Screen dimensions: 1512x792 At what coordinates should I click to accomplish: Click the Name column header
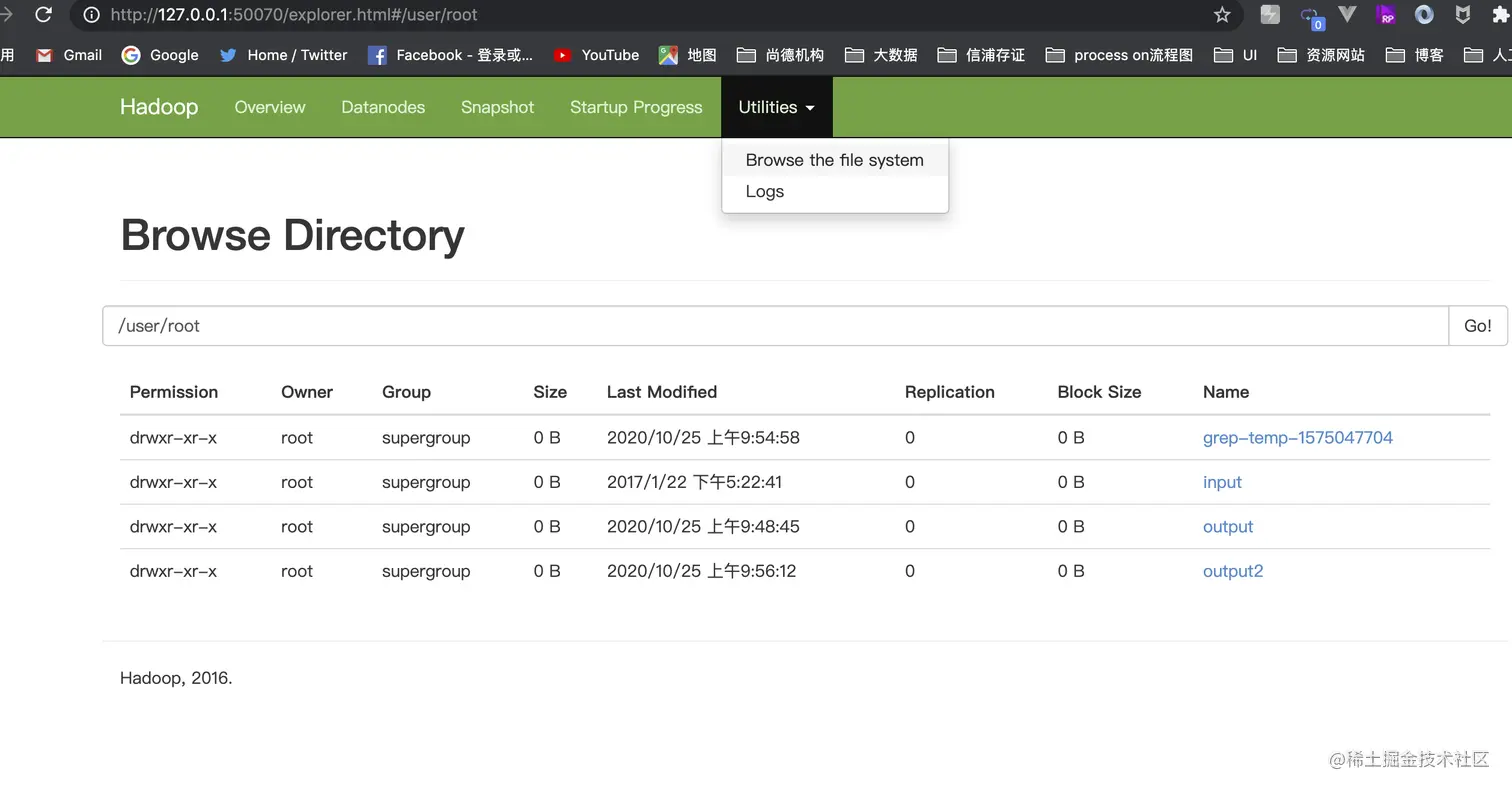(x=1226, y=392)
